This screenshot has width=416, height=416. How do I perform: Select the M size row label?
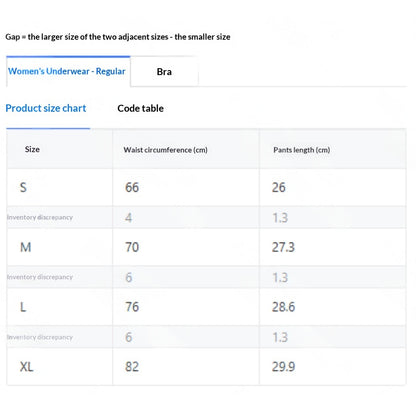tap(26, 247)
